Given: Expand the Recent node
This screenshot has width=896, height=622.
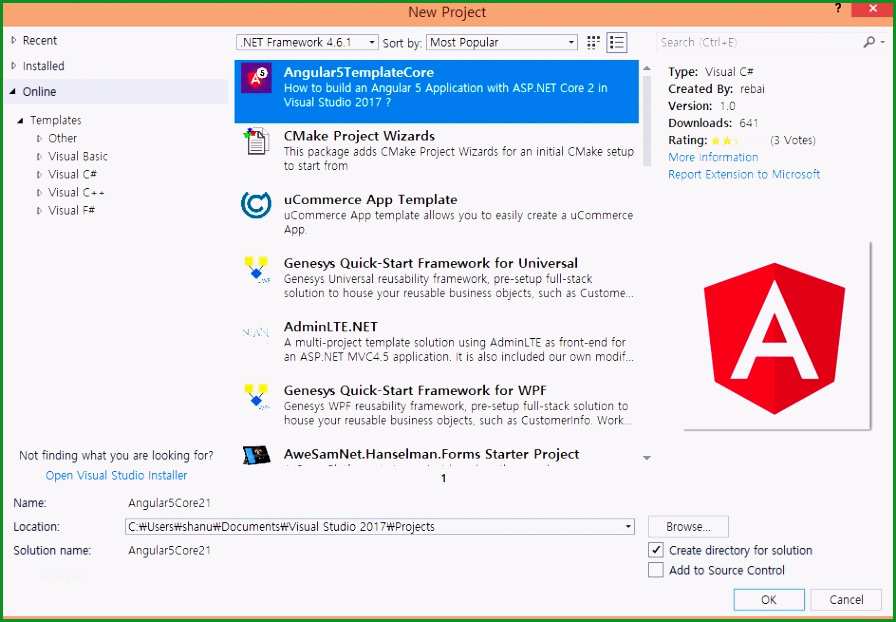Looking at the screenshot, I should pos(14,40).
